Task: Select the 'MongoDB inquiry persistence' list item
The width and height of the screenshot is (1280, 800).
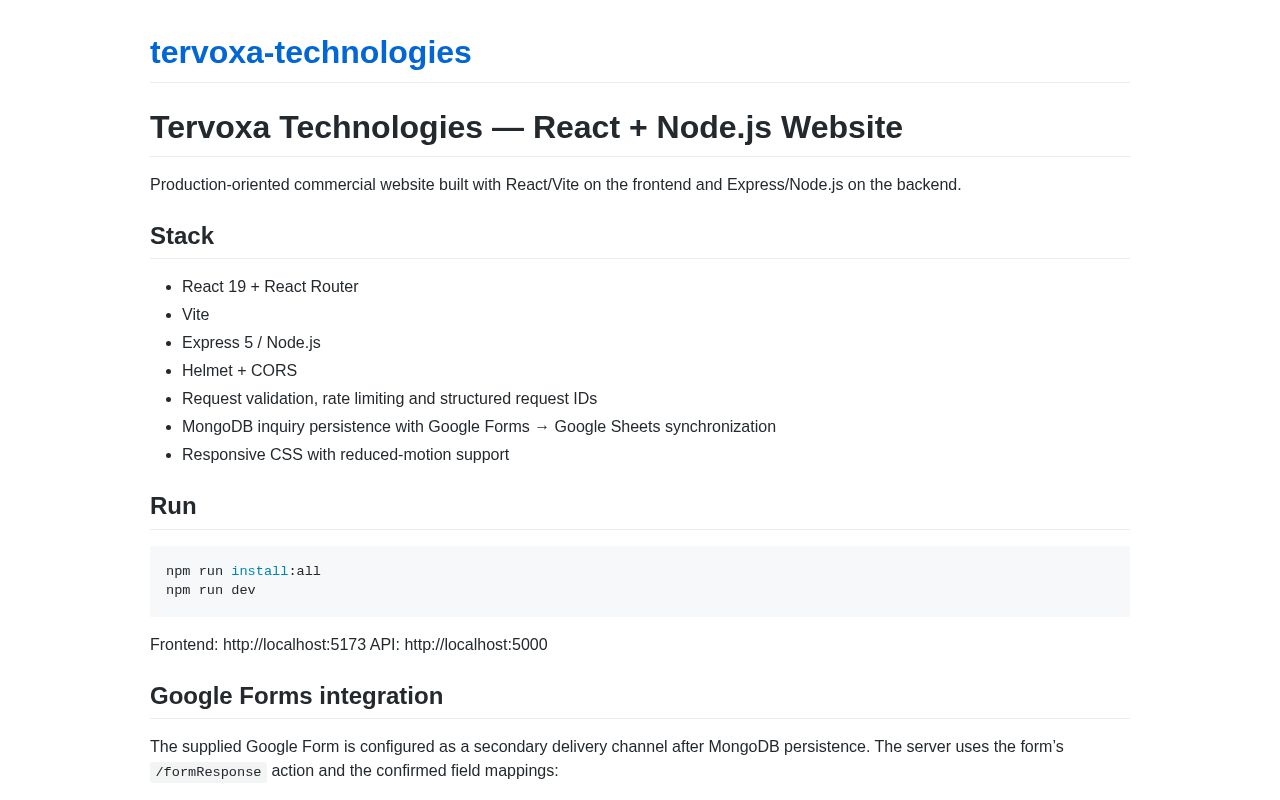Action: point(479,427)
